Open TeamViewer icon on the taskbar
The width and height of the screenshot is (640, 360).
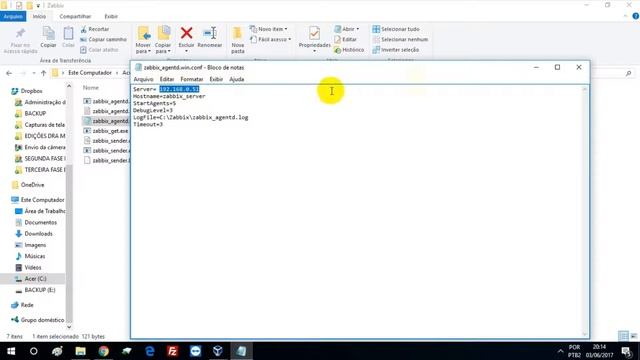click(x=196, y=351)
